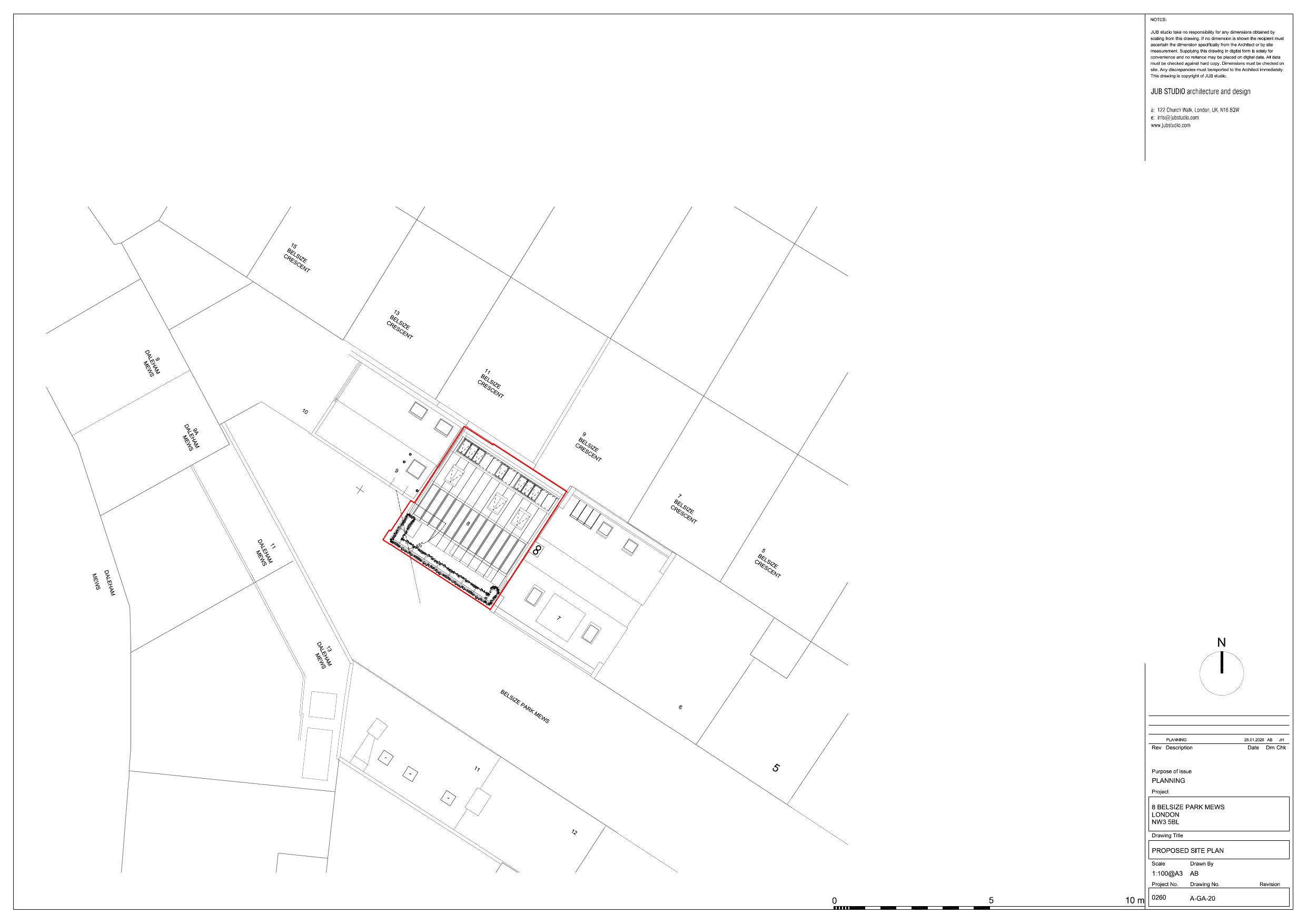Click the BELSIZE PARK MEWS street label
The width and height of the screenshot is (1307, 924).
[524, 707]
